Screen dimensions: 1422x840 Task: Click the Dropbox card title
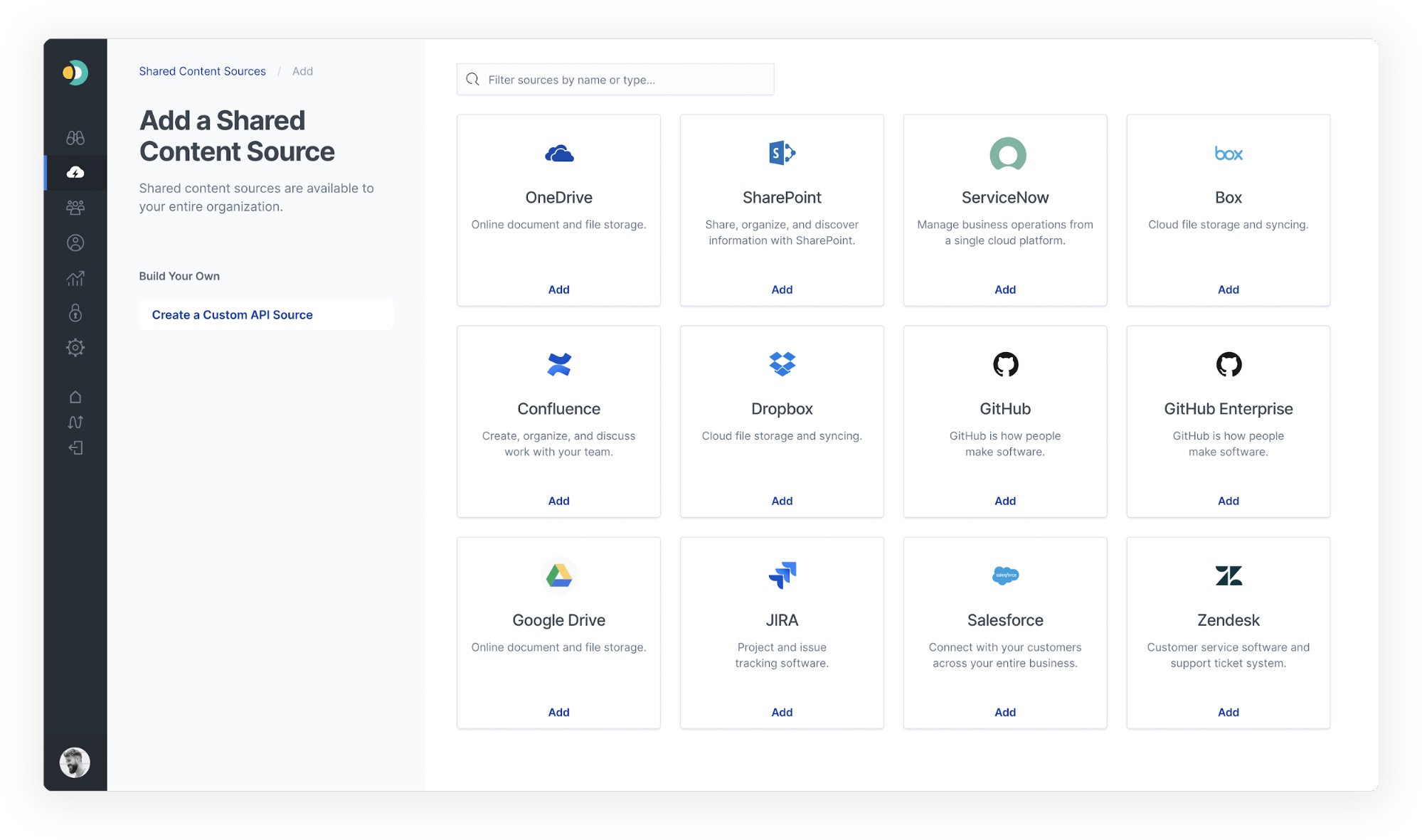782,408
